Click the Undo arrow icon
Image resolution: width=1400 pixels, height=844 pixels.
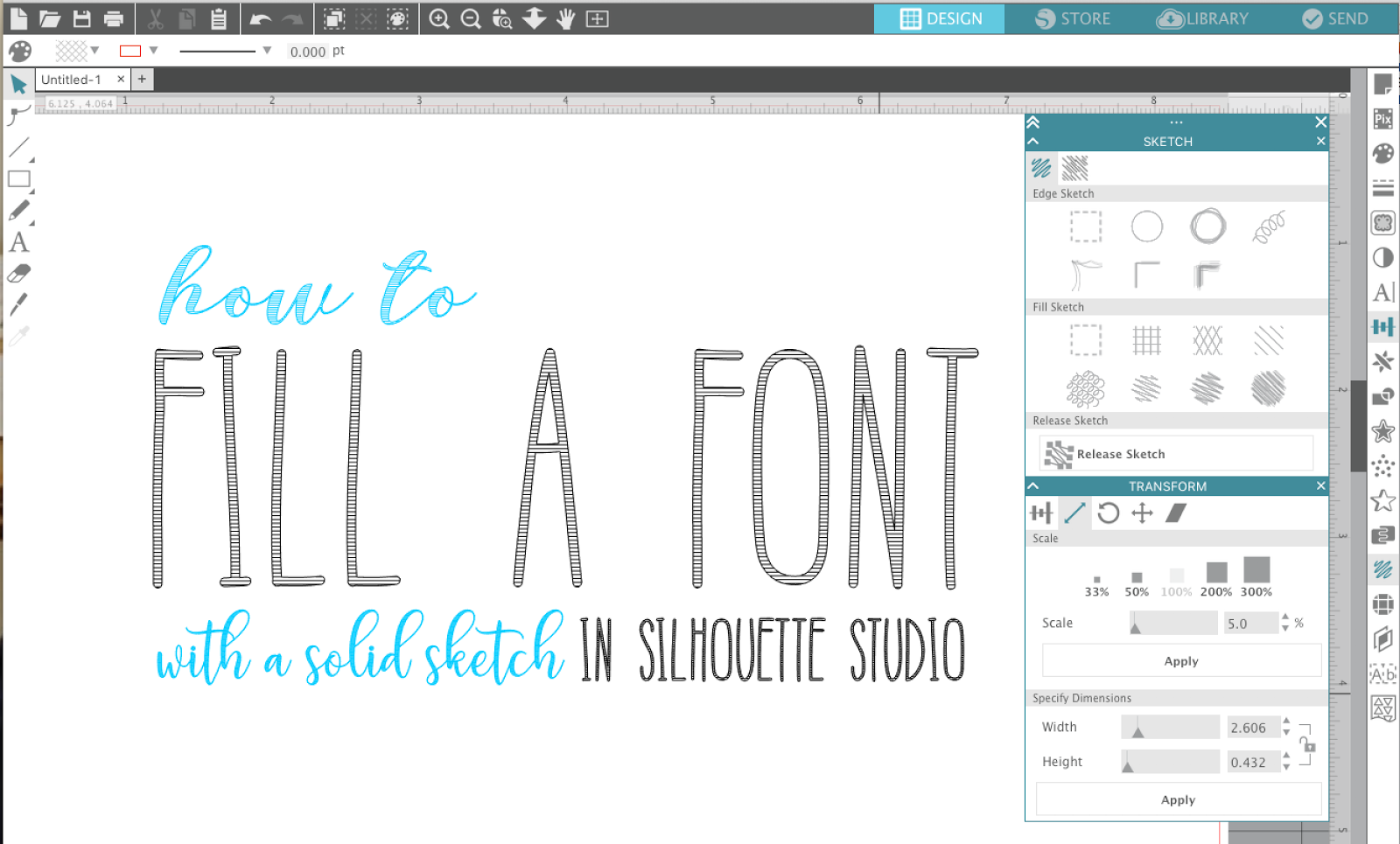click(260, 18)
